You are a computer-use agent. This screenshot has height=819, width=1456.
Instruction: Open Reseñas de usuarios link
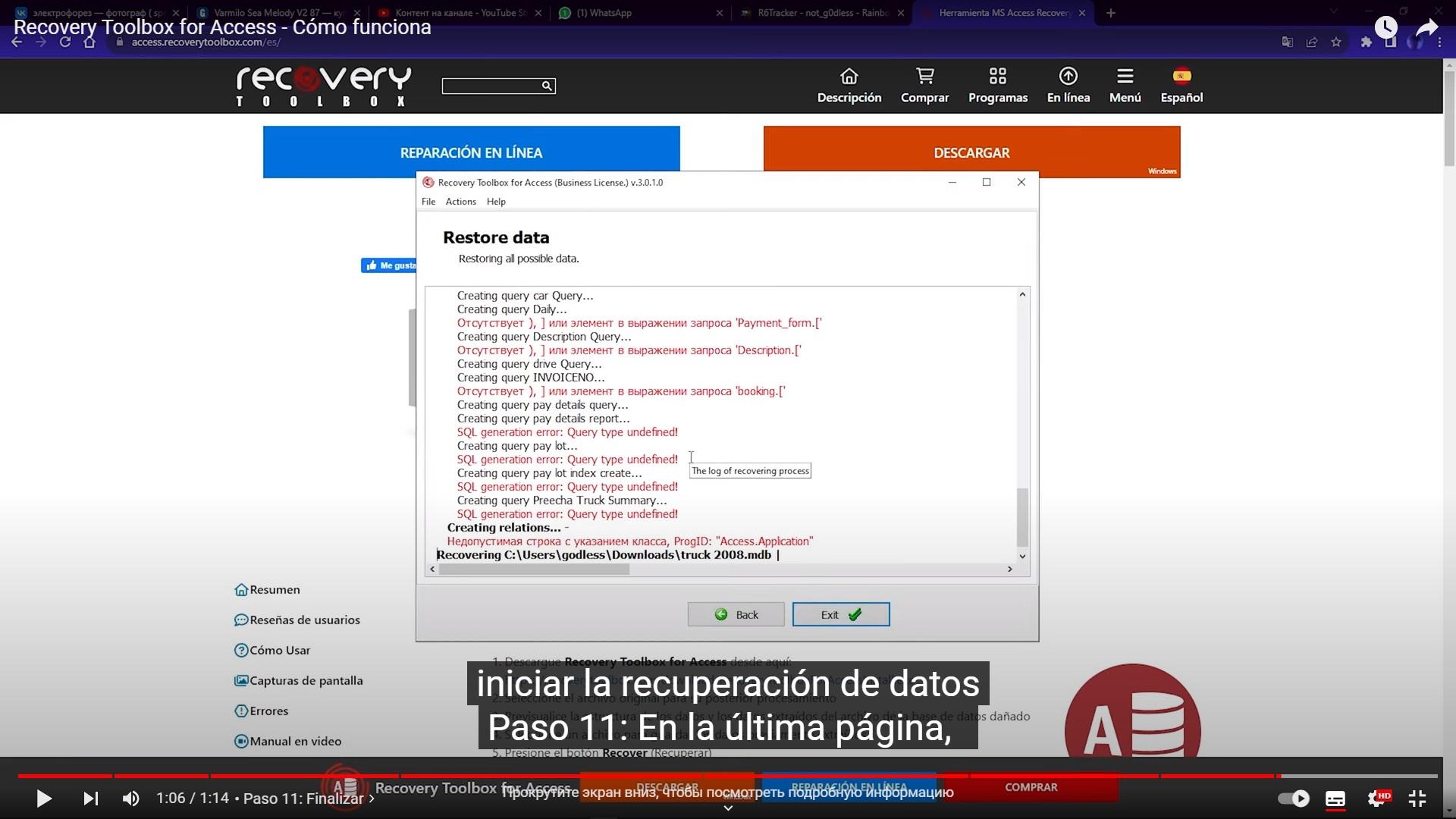[297, 620]
